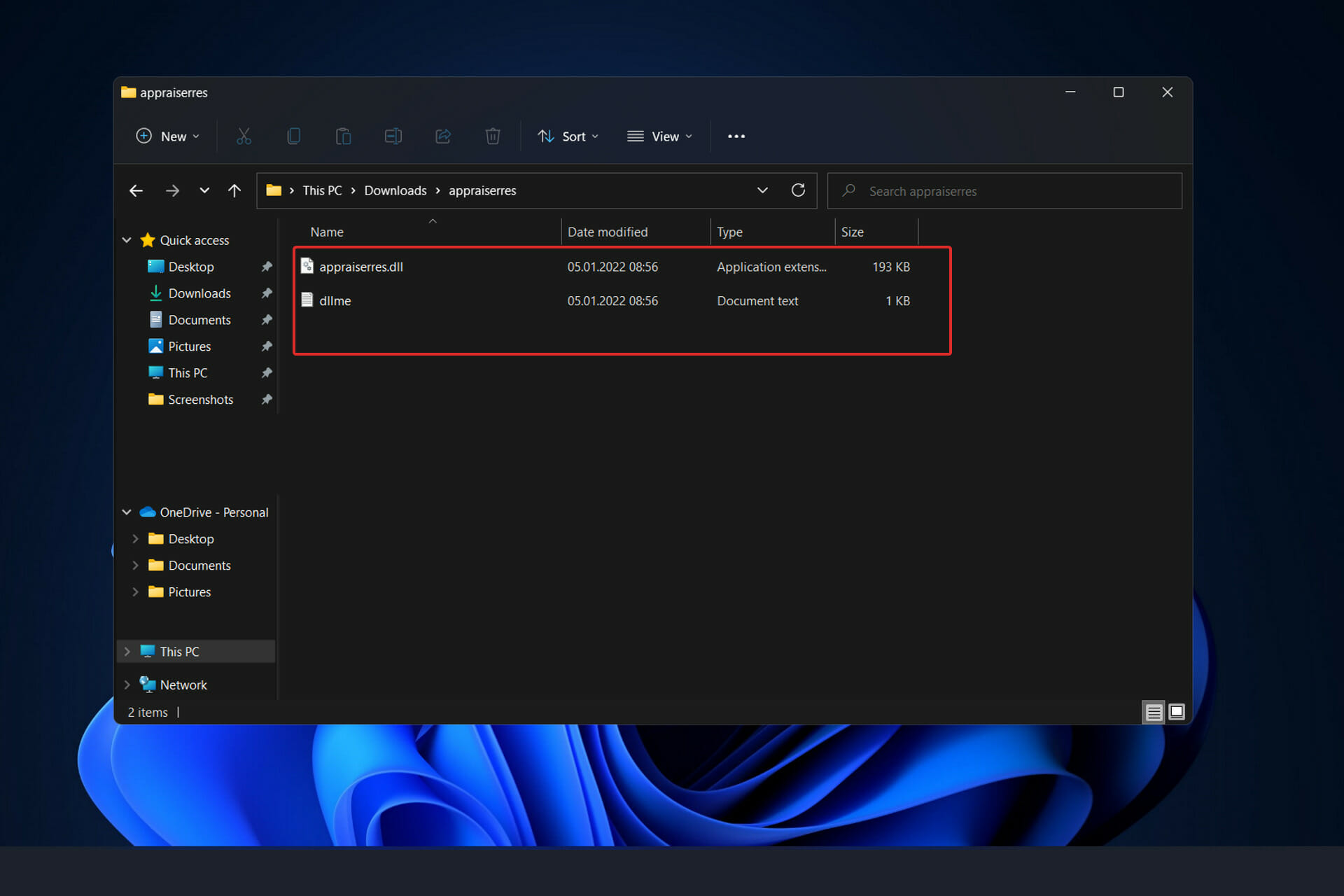Refresh the folder view
The height and width of the screenshot is (896, 1344).
798,190
